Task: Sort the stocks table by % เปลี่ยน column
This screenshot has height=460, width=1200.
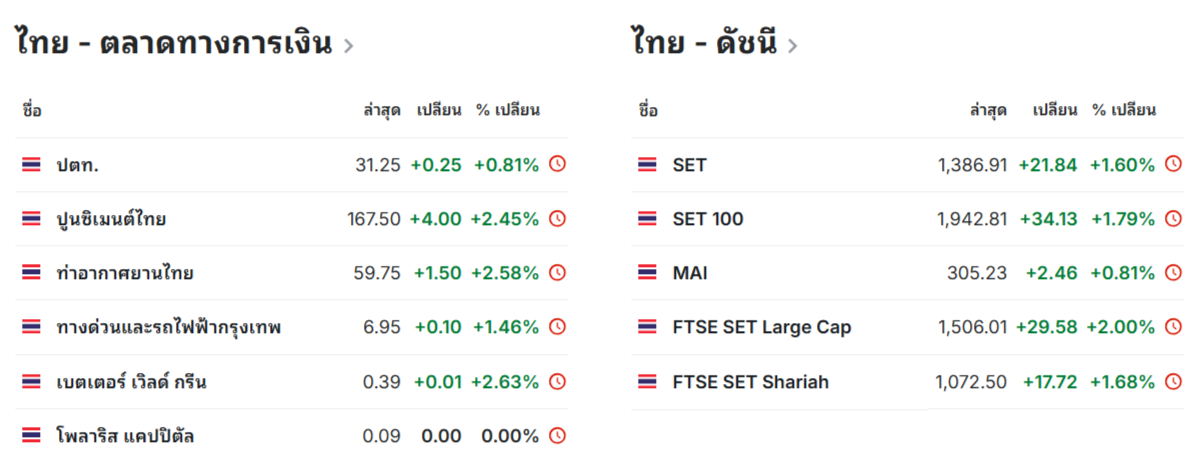Action: pyautogui.click(x=507, y=110)
